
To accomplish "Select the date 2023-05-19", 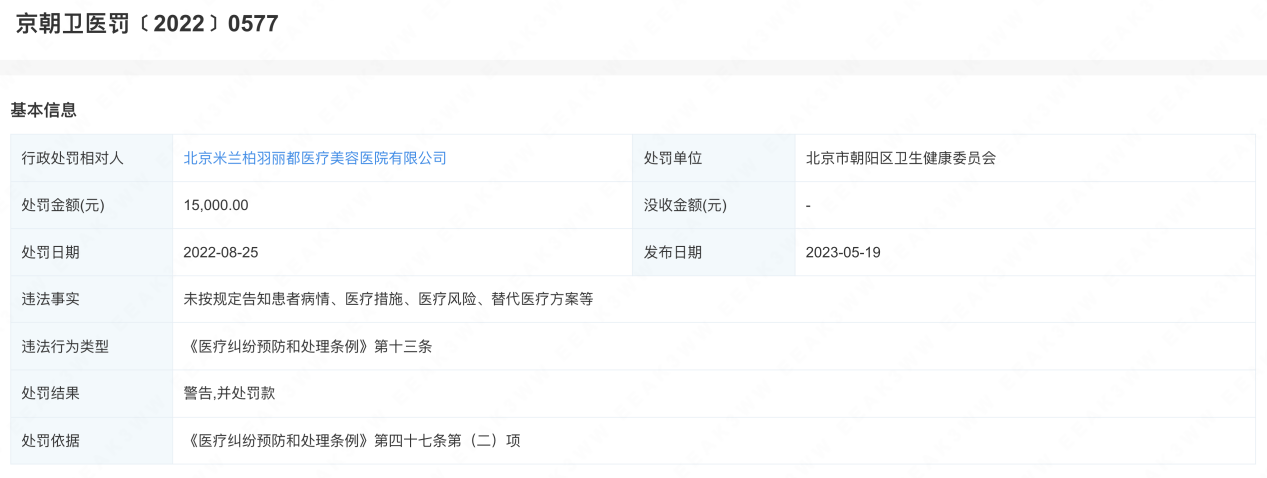I will [x=843, y=252].
